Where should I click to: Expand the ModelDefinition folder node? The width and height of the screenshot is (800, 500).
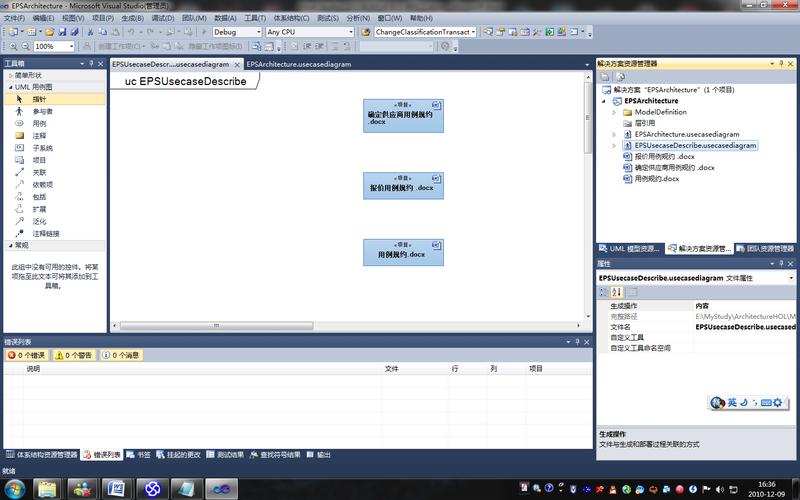[x=615, y=112]
